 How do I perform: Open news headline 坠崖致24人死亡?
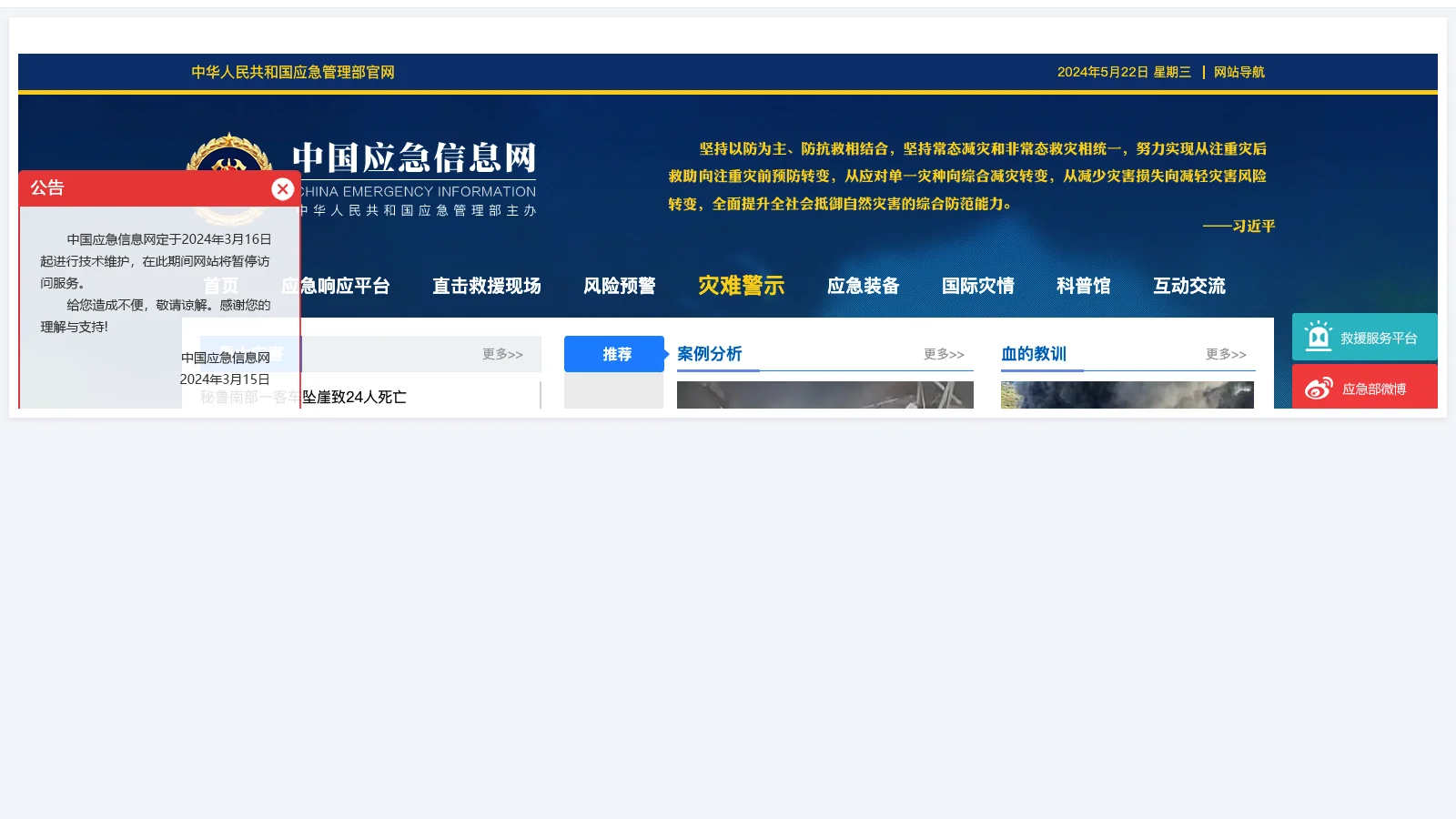point(354,397)
